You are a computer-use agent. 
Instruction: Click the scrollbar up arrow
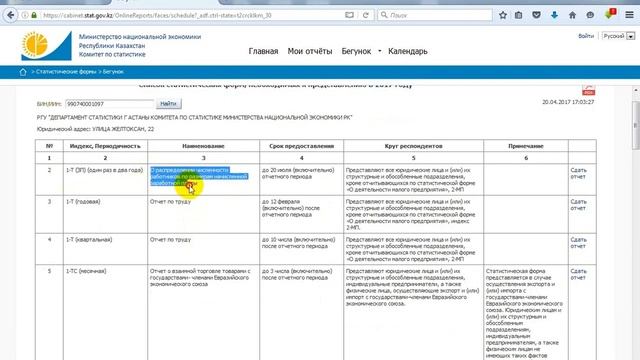636,90
